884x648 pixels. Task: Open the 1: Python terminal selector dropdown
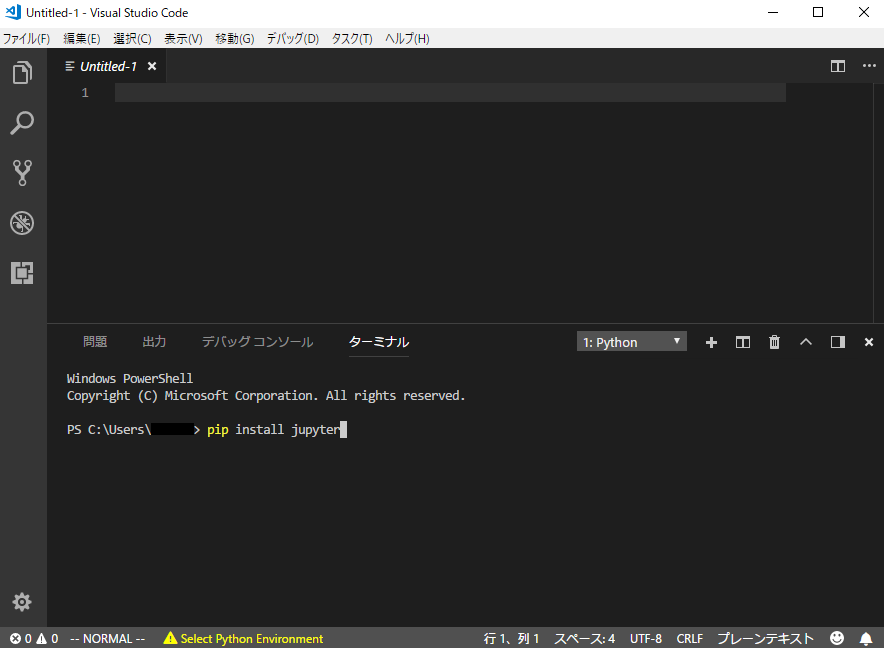(631, 342)
